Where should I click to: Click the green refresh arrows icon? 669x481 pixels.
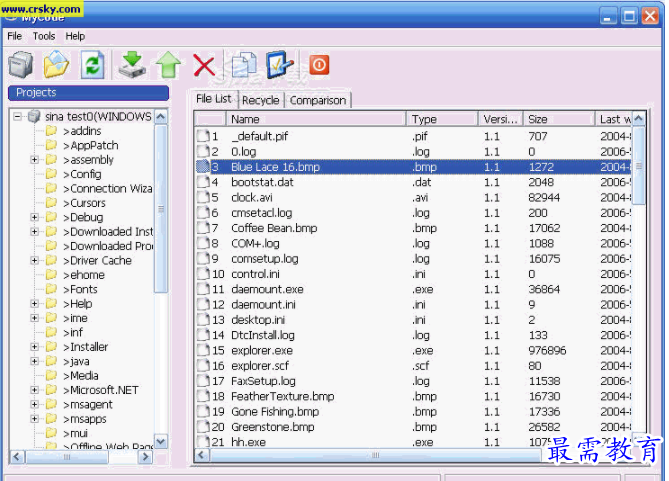point(92,66)
